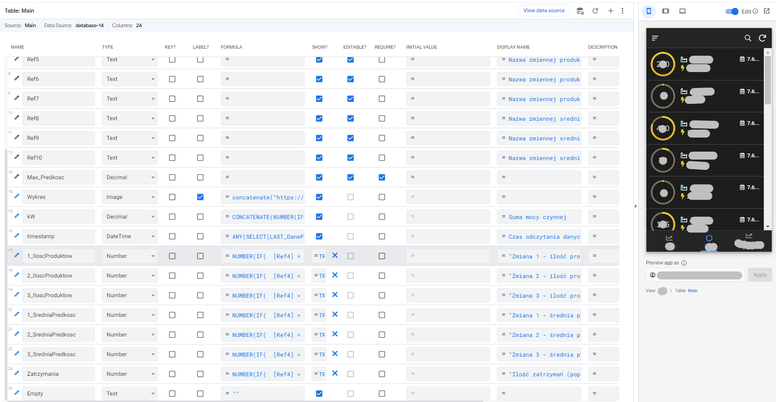Check the Label checkbox for kW
The image size is (776, 402).
click(x=200, y=216)
